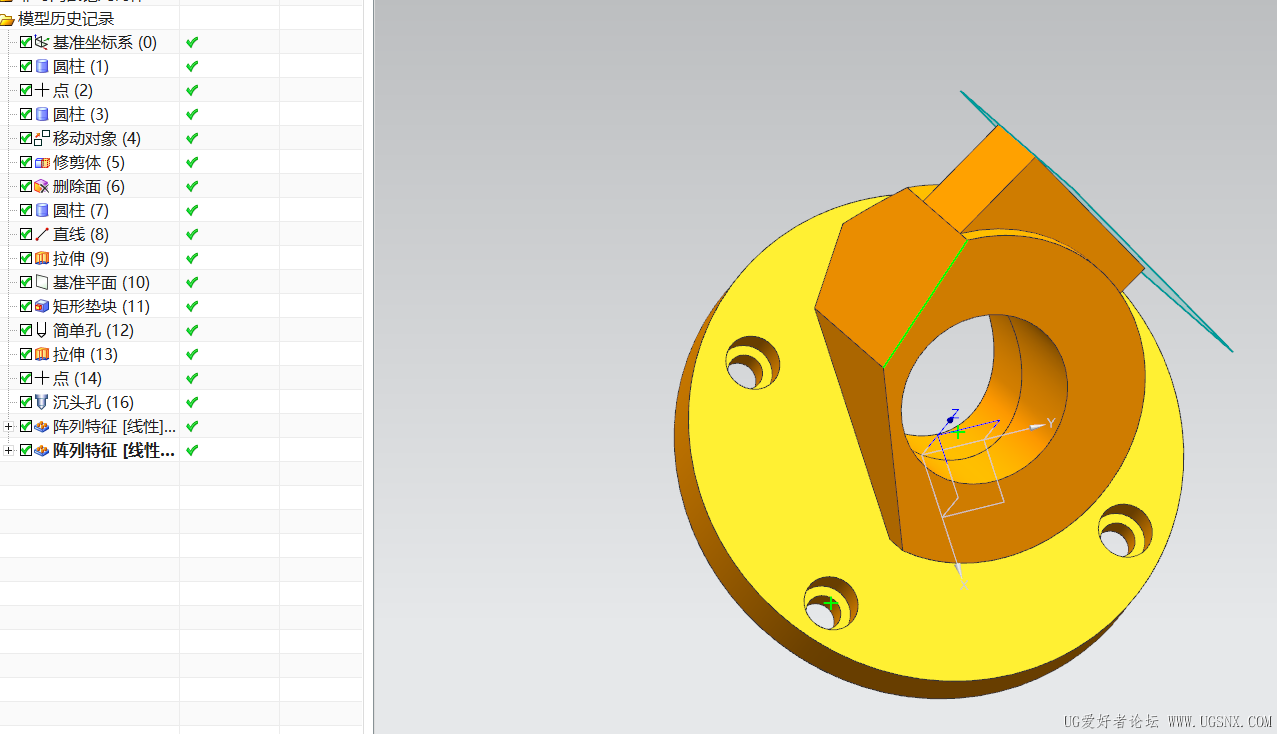The width and height of the screenshot is (1277, 734).
Task: Uncheck the 圆柱 (1) checkbox
Action: [x=26, y=66]
